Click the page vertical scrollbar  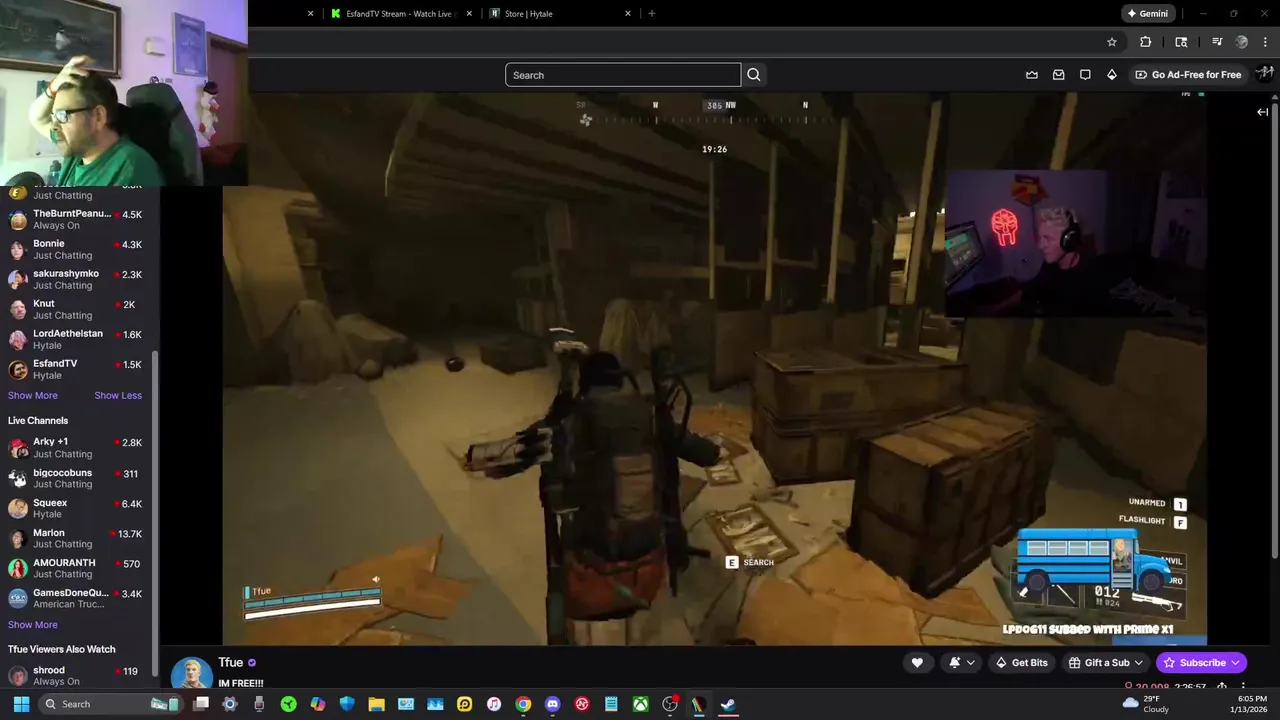coord(1276,330)
